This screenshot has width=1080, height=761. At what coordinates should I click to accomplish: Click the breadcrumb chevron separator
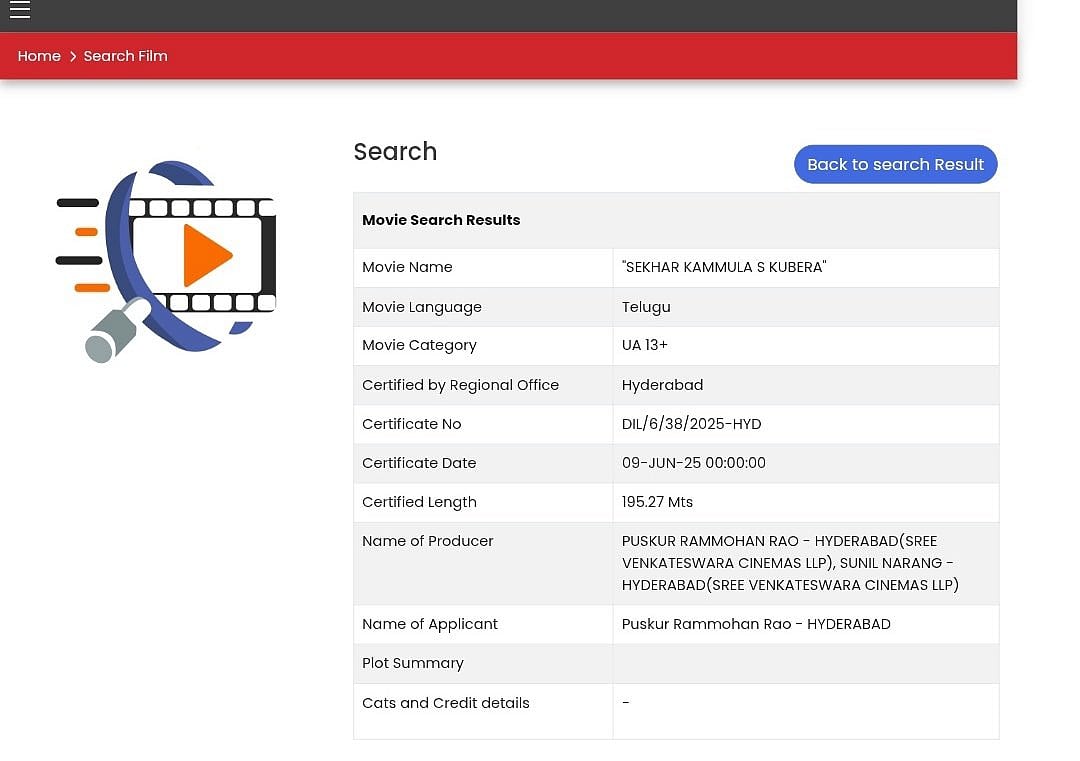73,56
